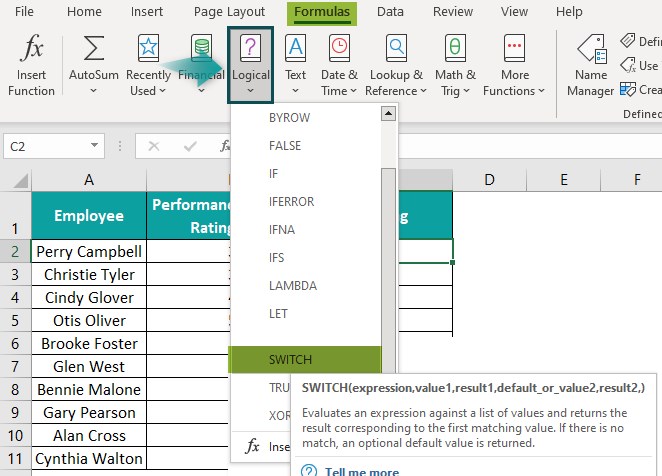Choose FALSE from Logical list

306,146
